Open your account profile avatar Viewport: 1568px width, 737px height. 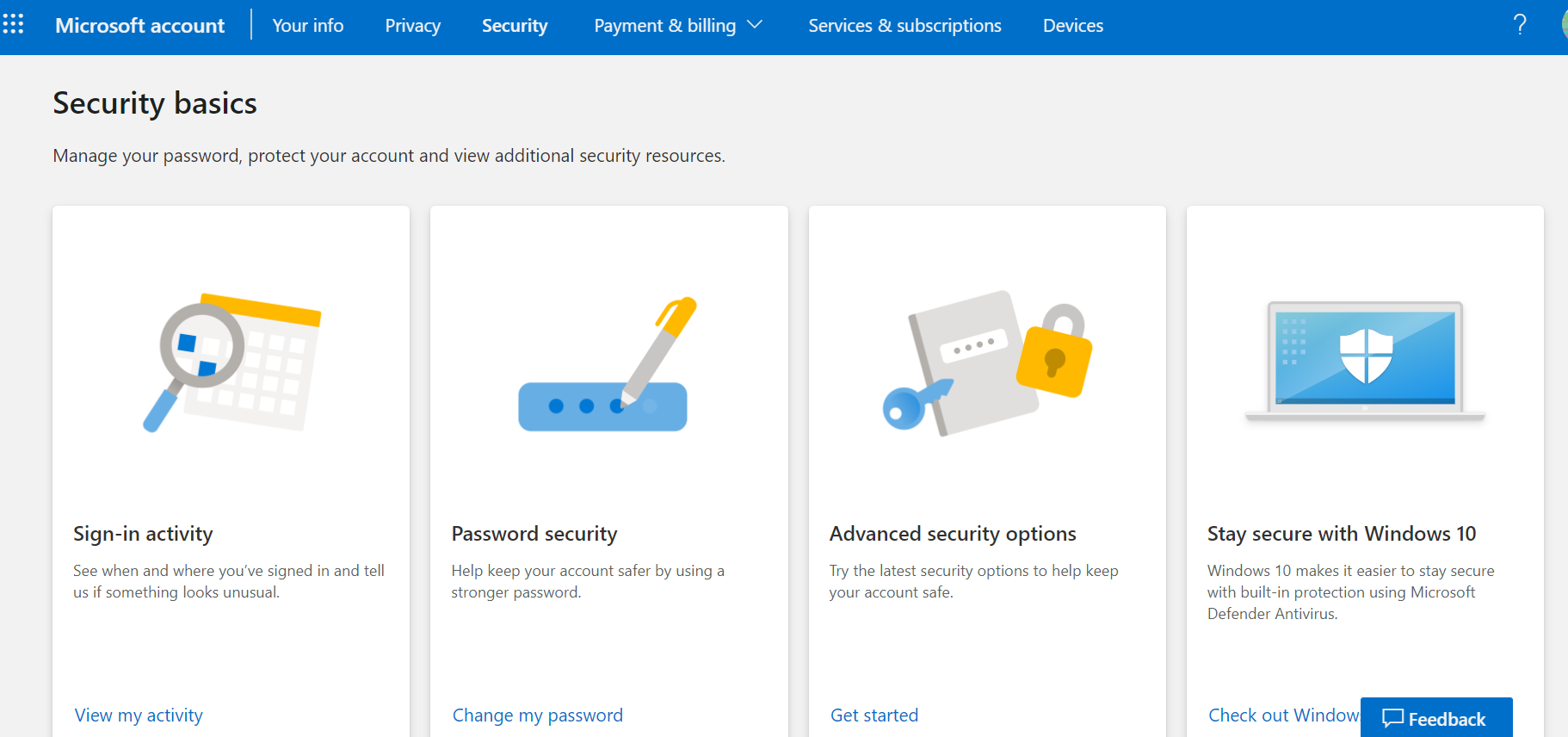point(1563,25)
